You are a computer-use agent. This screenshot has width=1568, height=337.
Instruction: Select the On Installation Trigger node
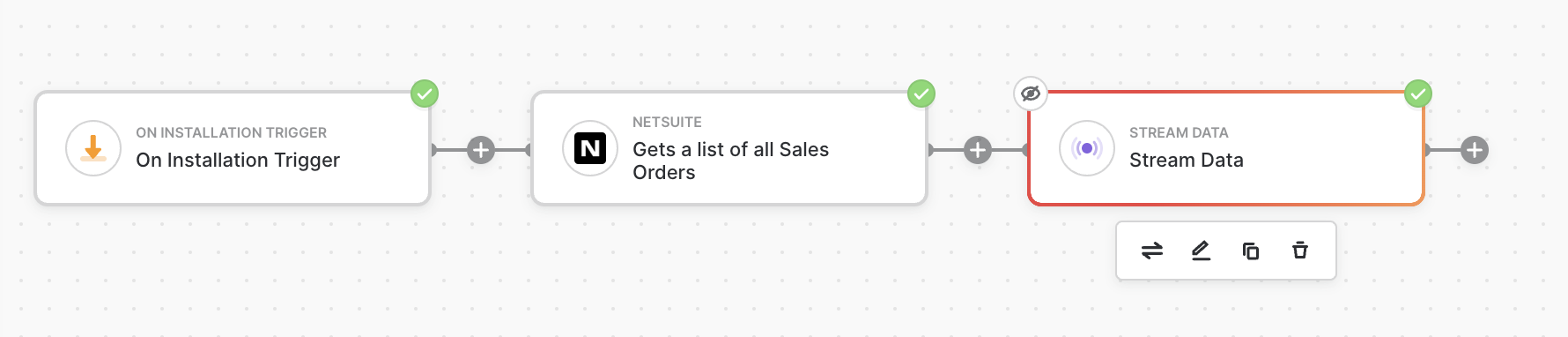tap(233, 148)
